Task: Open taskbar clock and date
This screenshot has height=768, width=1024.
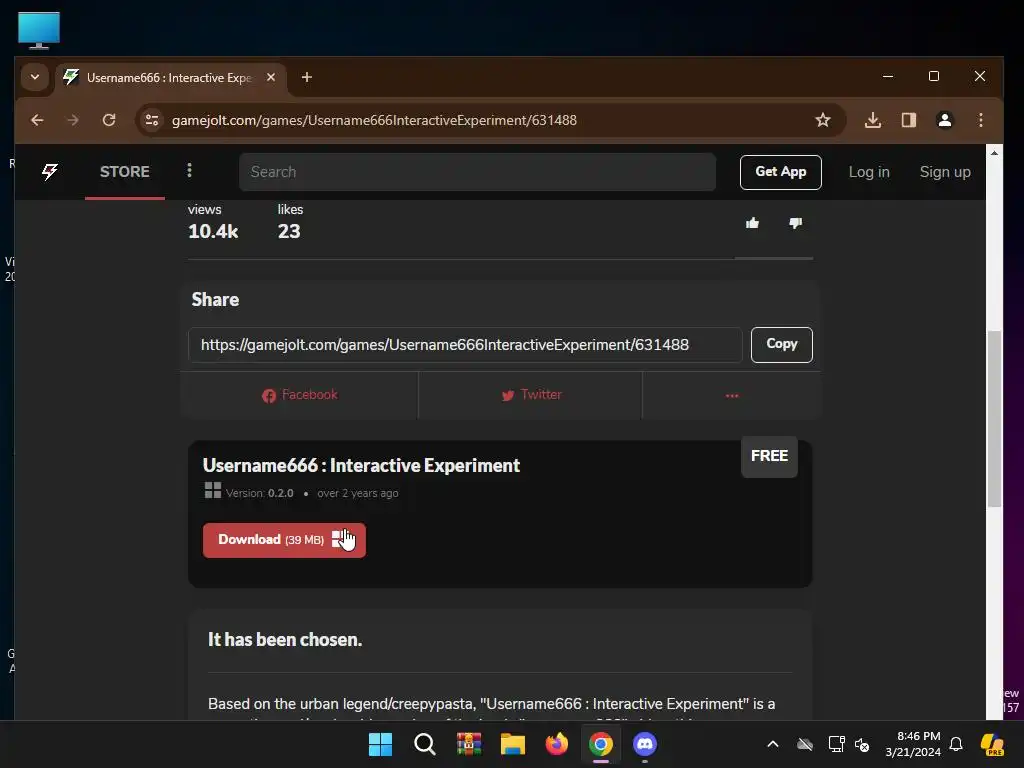Action: (x=913, y=744)
